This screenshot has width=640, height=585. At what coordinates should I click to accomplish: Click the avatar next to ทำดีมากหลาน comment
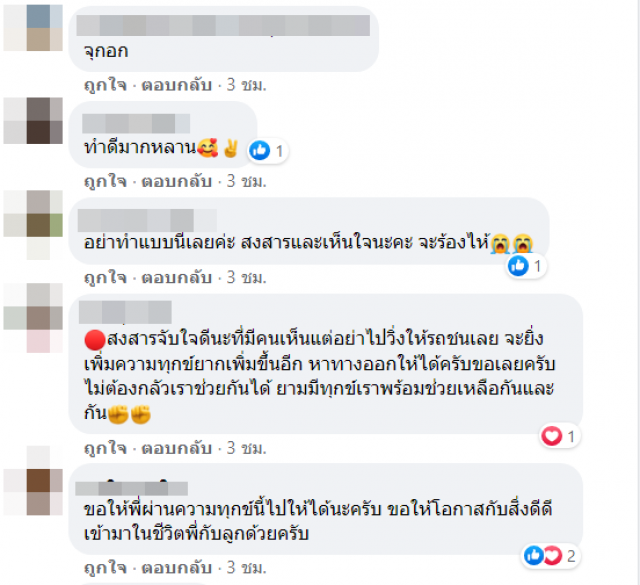point(33,121)
